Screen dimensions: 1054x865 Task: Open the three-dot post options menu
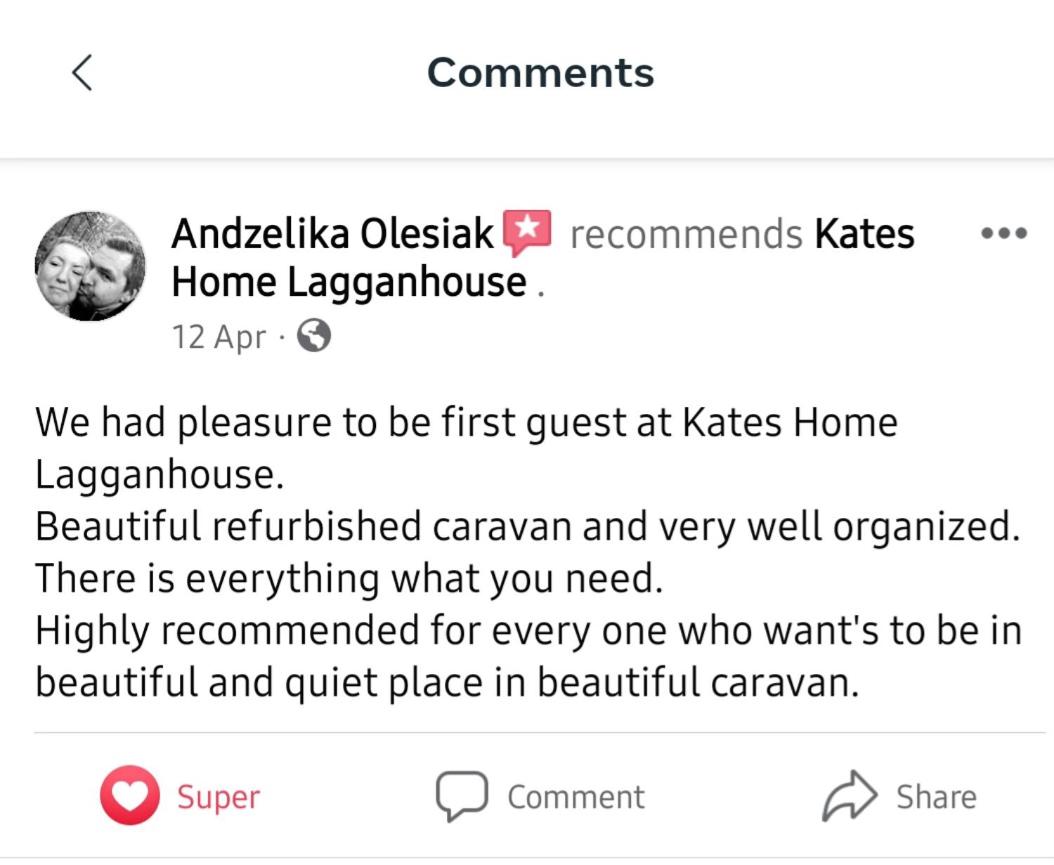point(1004,233)
